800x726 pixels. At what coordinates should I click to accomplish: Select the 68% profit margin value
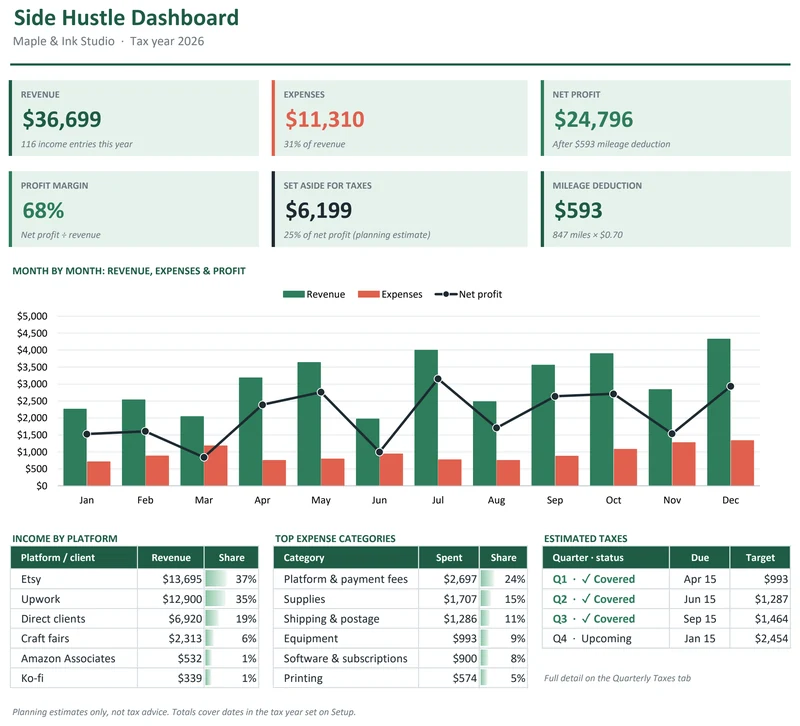click(x=43, y=210)
